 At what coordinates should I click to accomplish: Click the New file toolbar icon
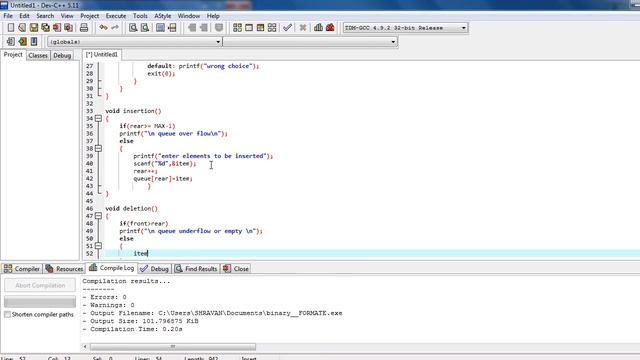pos(11,28)
